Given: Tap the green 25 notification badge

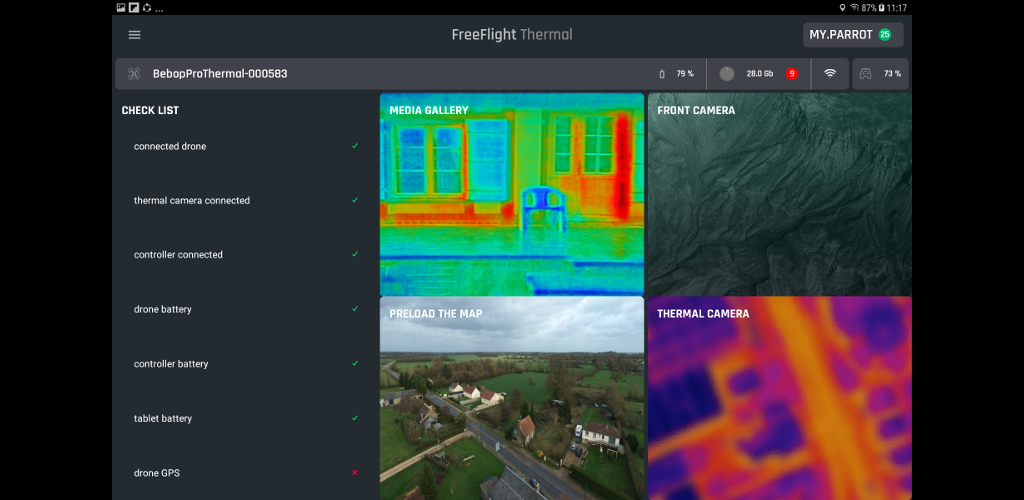Looking at the screenshot, I should tap(884, 35).
